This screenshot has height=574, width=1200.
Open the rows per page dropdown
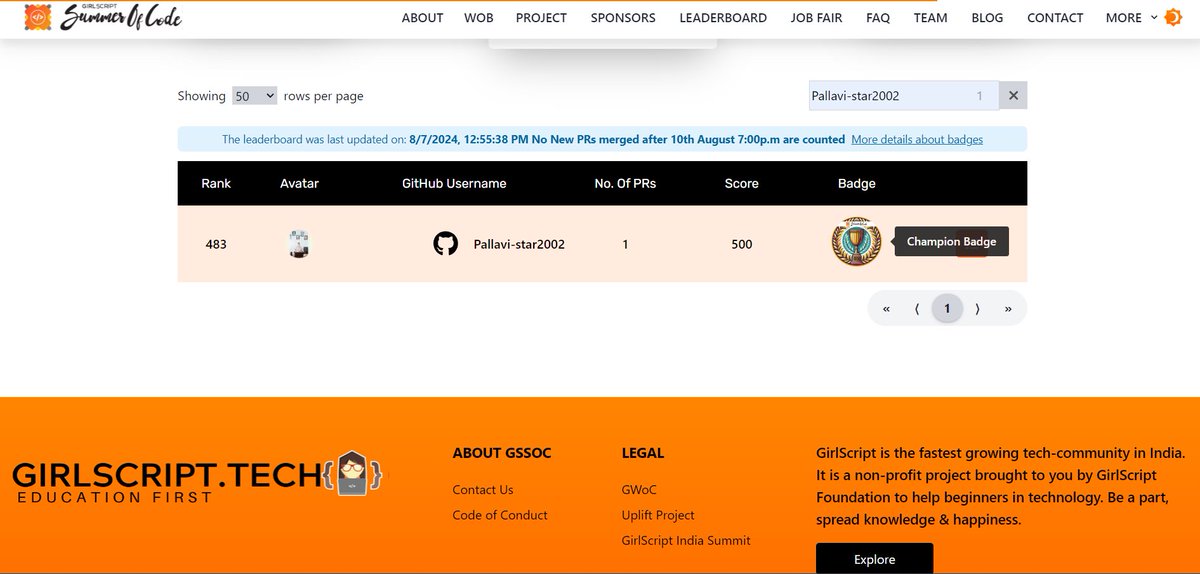pos(254,96)
